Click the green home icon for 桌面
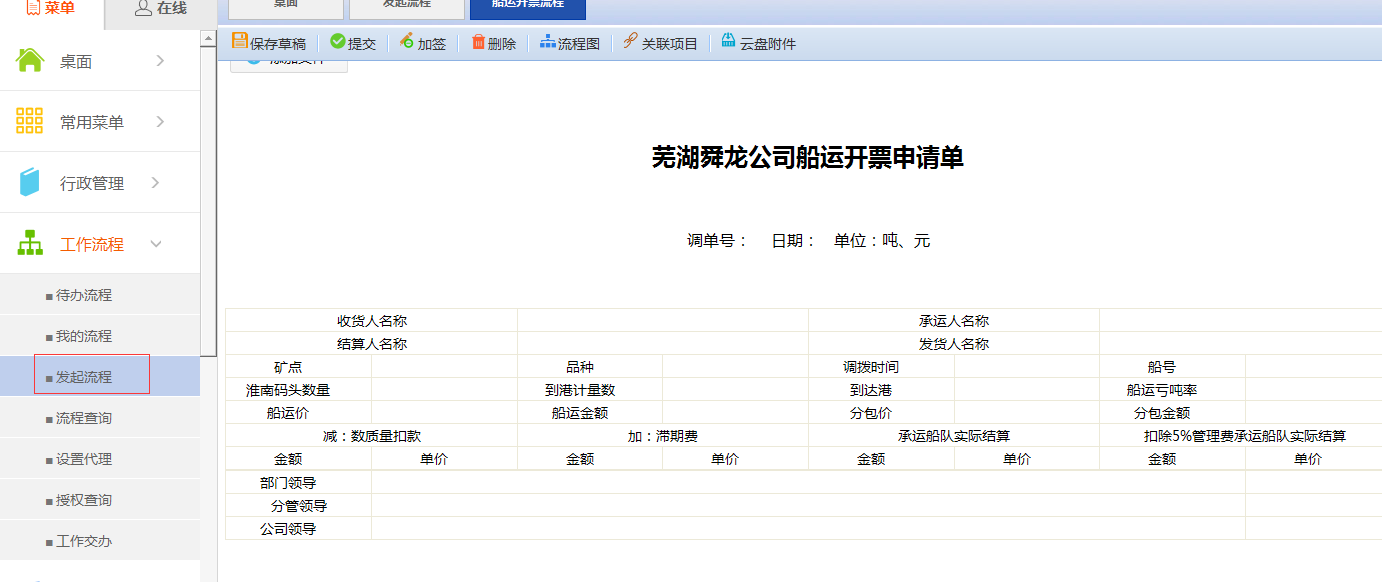The image size is (1382, 582). (30, 61)
